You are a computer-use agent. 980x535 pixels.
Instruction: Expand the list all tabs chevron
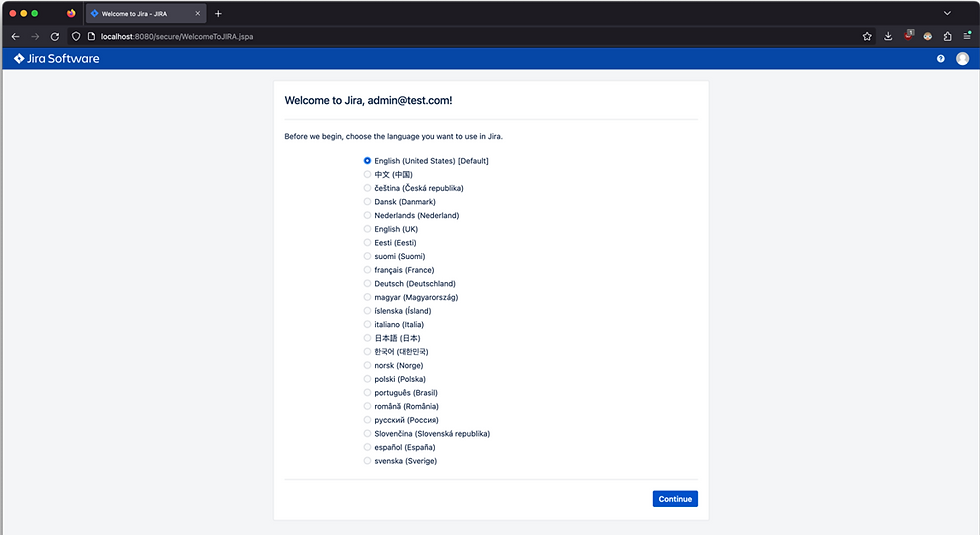pyautogui.click(x=947, y=13)
